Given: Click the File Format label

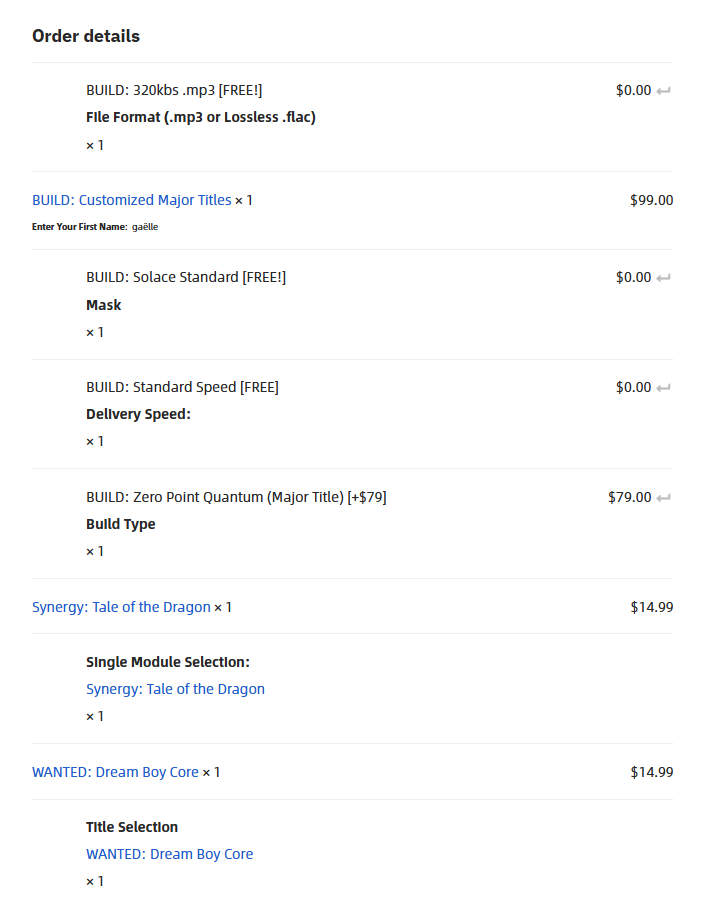Looking at the screenshot, I should 200,118.
